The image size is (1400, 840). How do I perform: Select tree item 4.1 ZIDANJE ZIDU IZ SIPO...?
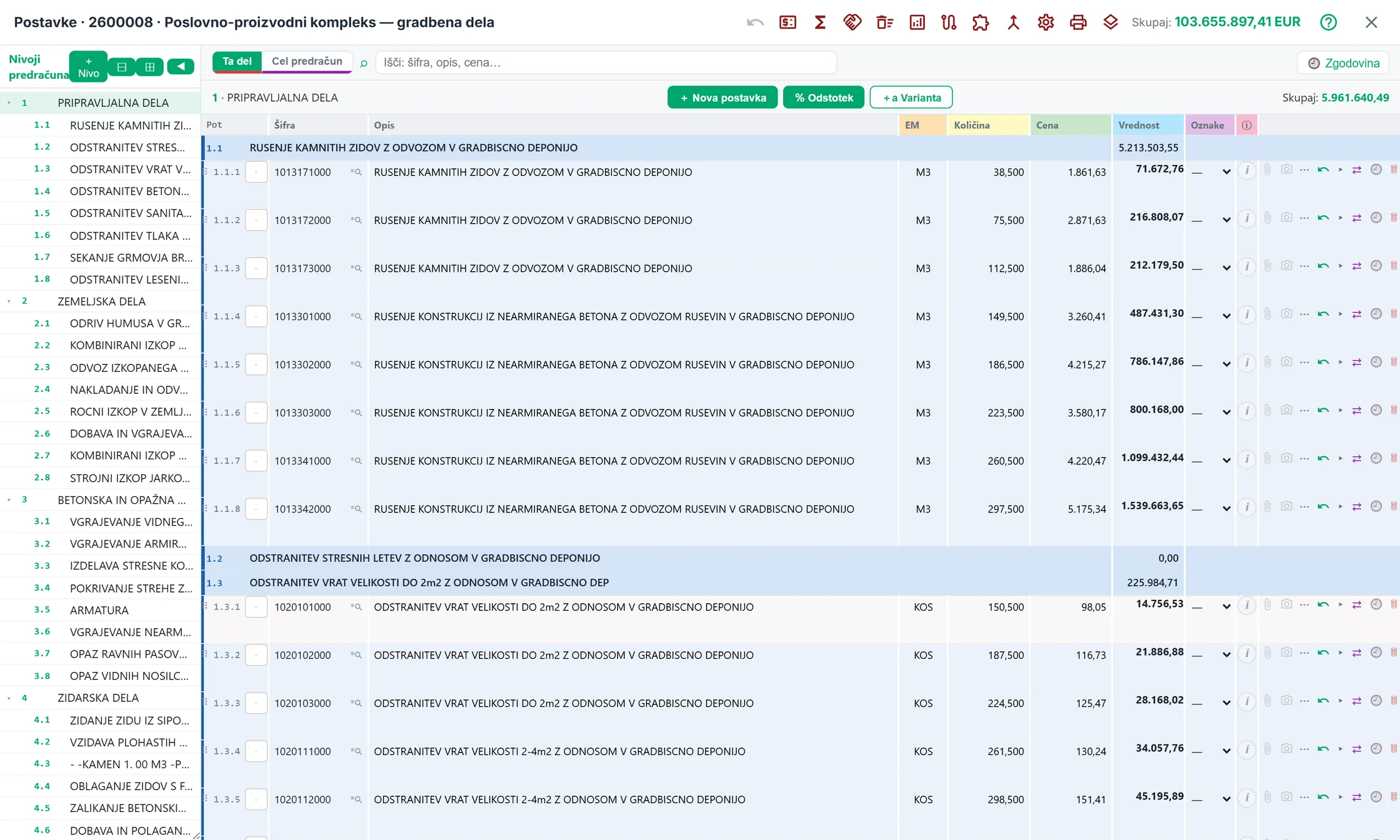[101, 720]
